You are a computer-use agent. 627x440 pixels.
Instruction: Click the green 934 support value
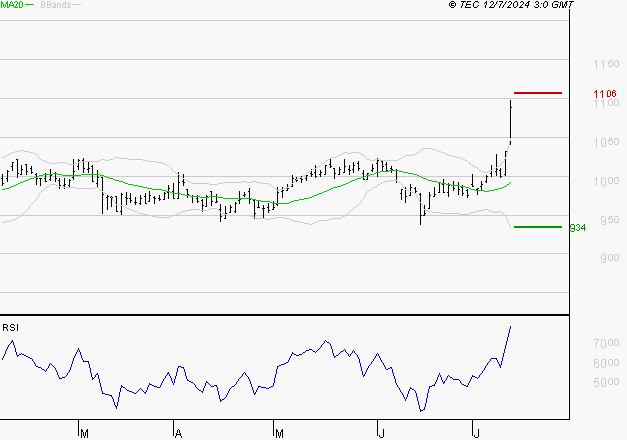[x=578, y=228]
